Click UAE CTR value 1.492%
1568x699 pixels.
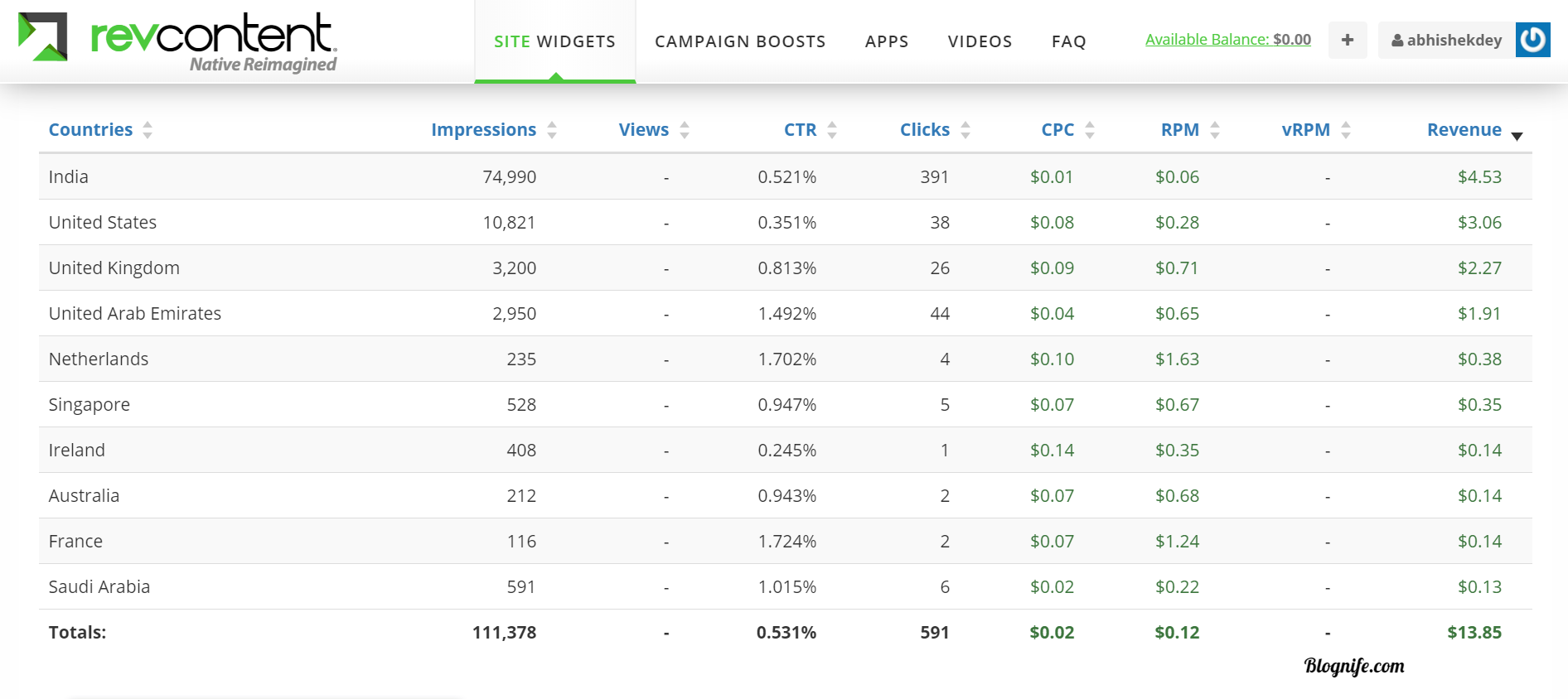787,313
